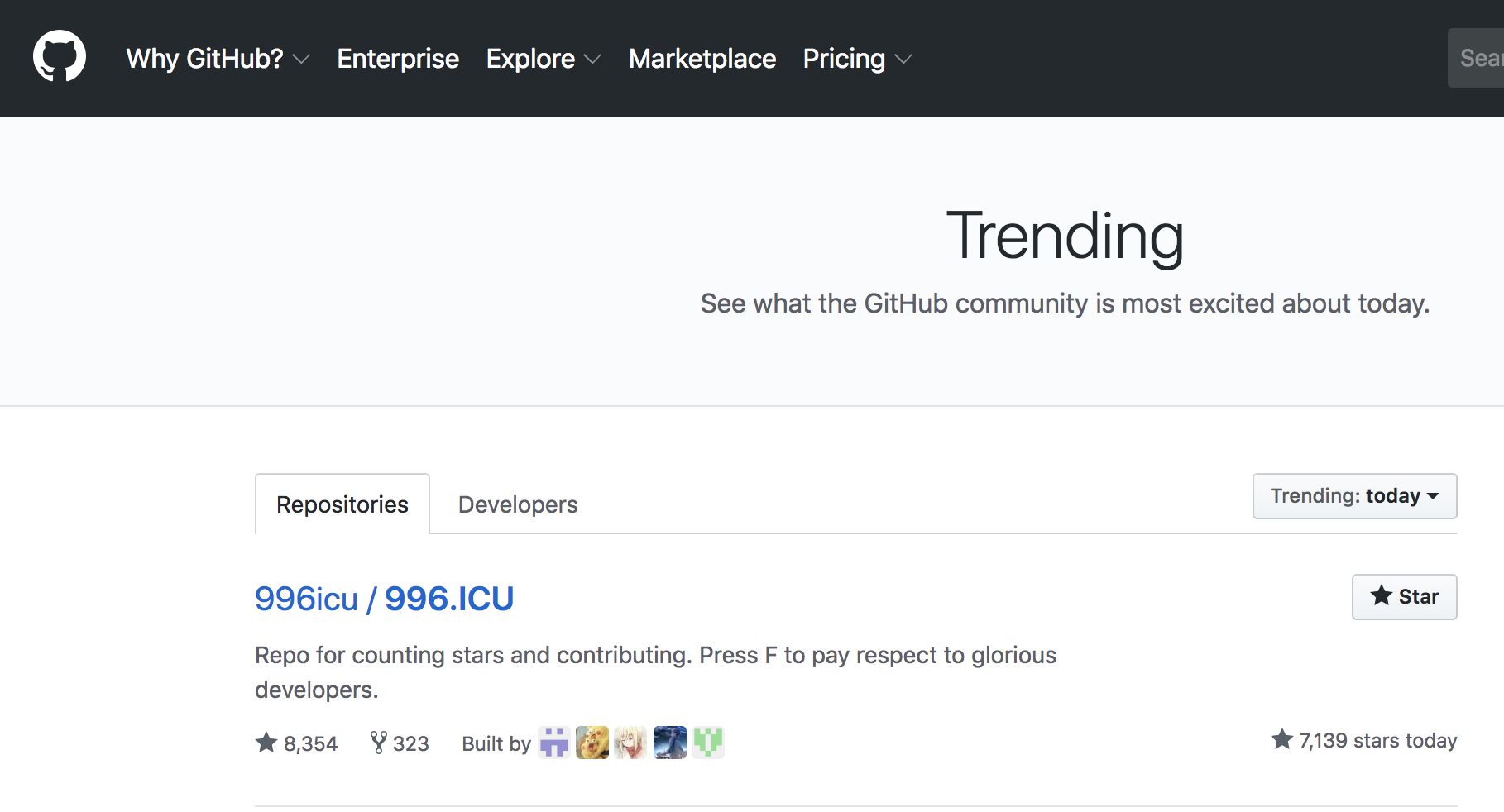The width and height of the screenshot is (1504, 812).
Task: Go to the Enterprise page
Action: coord(398,59)
